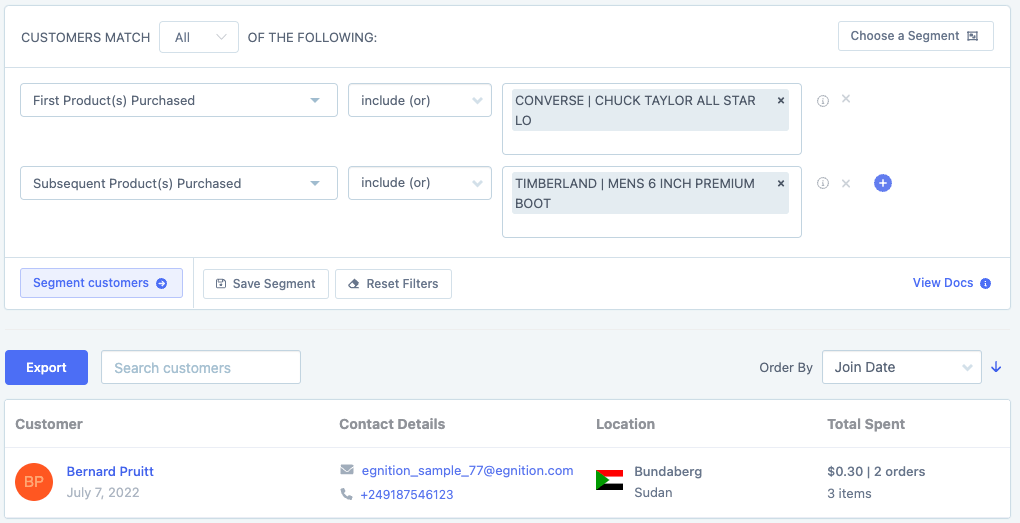This screenshot has height=523, width=1020.
Task: Click info icon beside Timberland product filter
Action: [x=823, y=183]
